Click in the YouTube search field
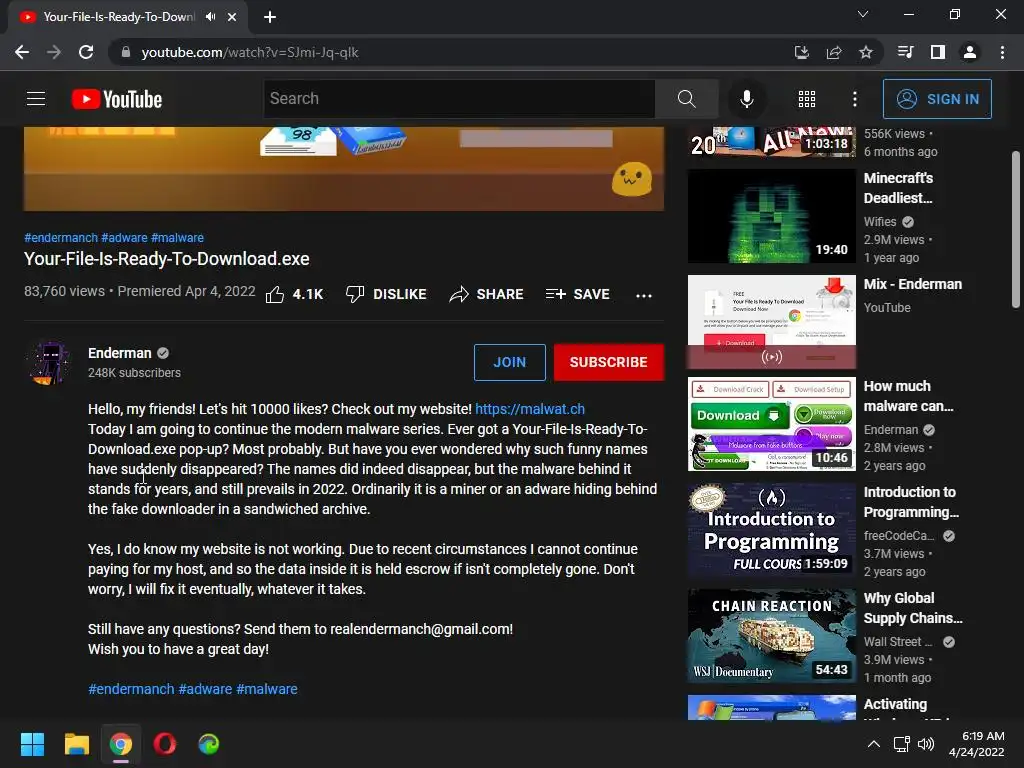 point(459,99)
